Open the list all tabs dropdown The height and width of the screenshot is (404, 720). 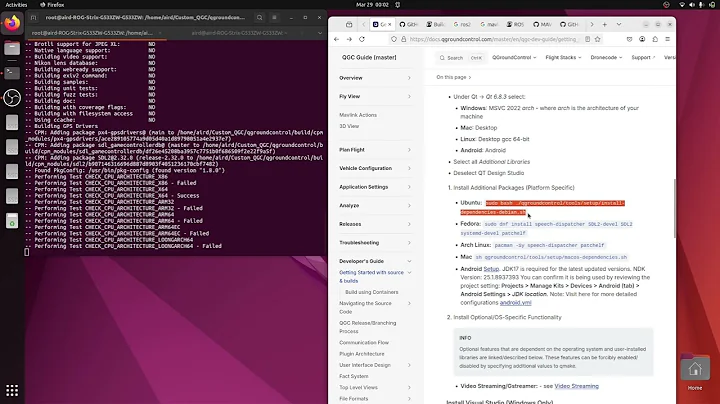[619, 24]
